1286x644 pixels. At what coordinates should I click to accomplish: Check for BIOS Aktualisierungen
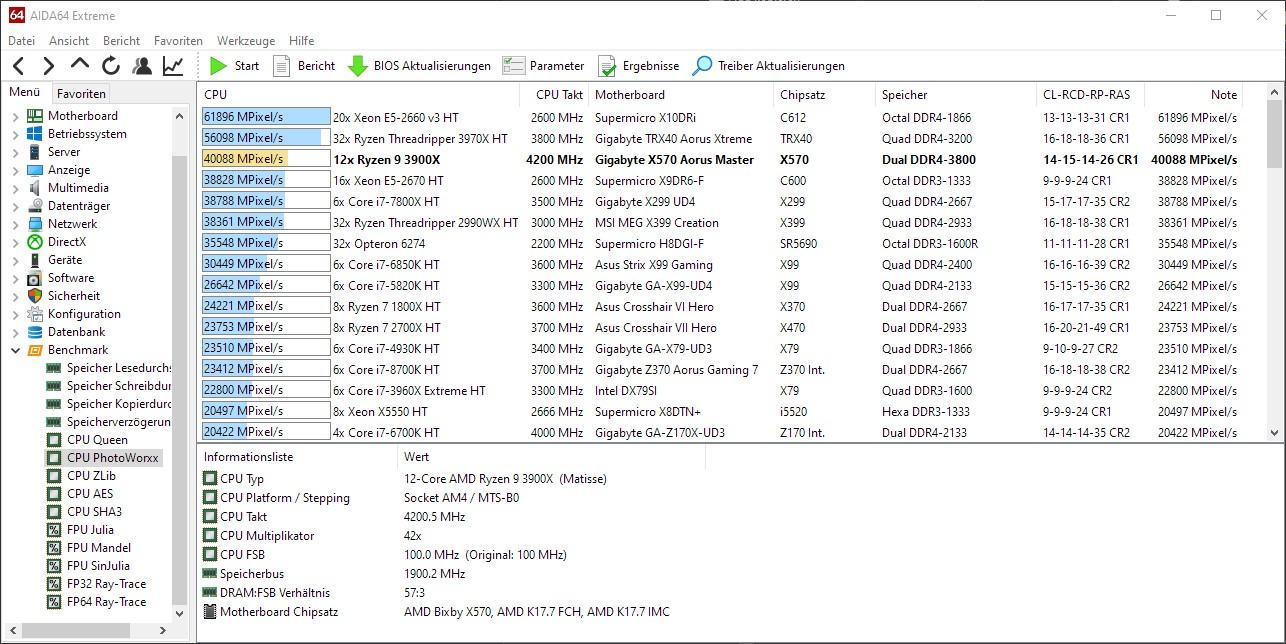click(419, 66)
